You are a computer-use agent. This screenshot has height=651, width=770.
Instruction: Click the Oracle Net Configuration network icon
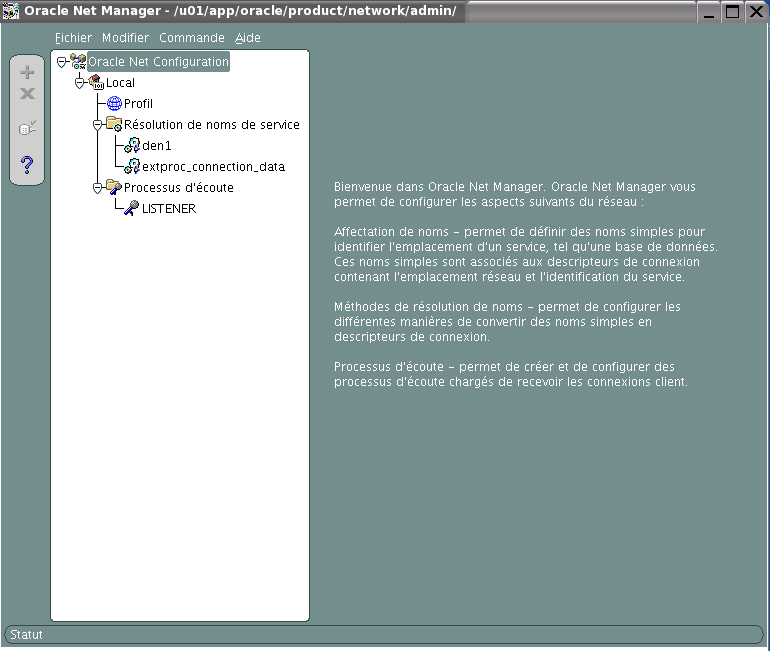(78, 61)
